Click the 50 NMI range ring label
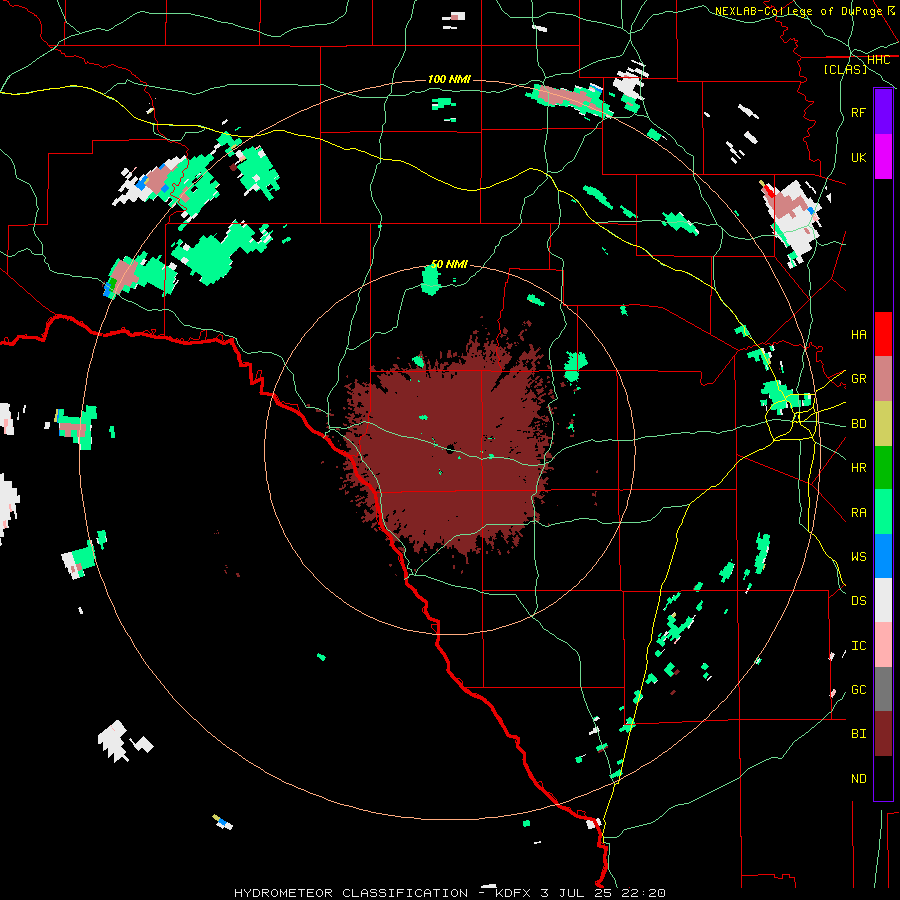Image resolution: width=900 pixels, height=900 pixels. tap(449, 265)
